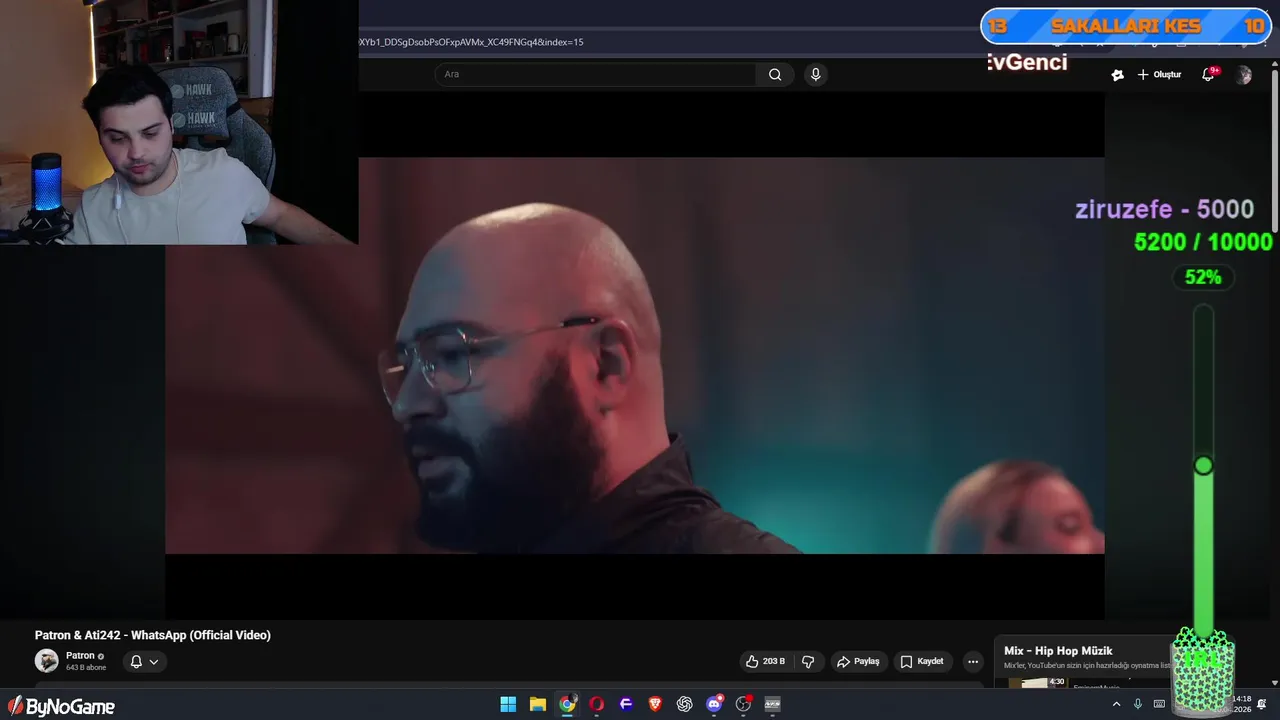
Task: Click the 643 B abone subscriber count
Action: pyautogui.click(x=86, y=668)
